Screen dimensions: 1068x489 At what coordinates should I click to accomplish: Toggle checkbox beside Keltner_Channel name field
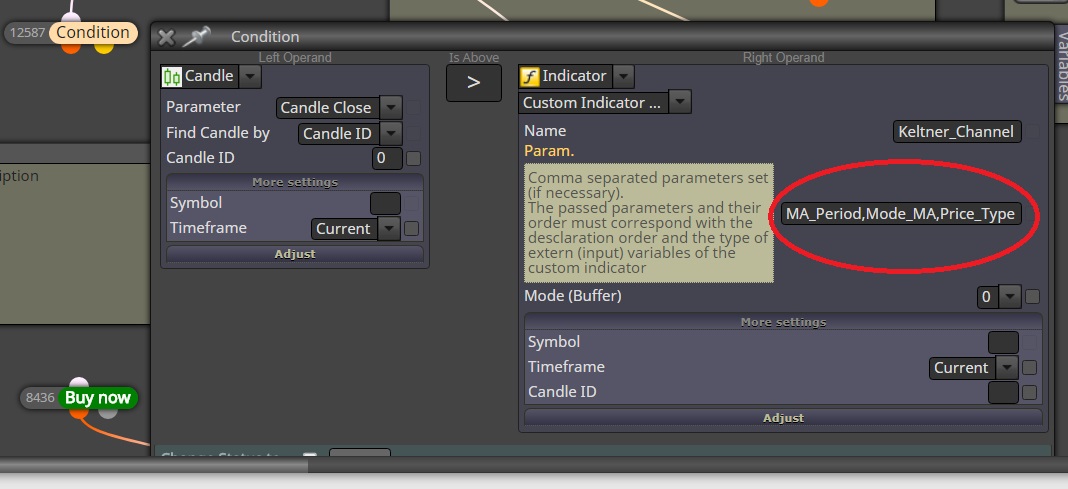(x=1033, y=131)
